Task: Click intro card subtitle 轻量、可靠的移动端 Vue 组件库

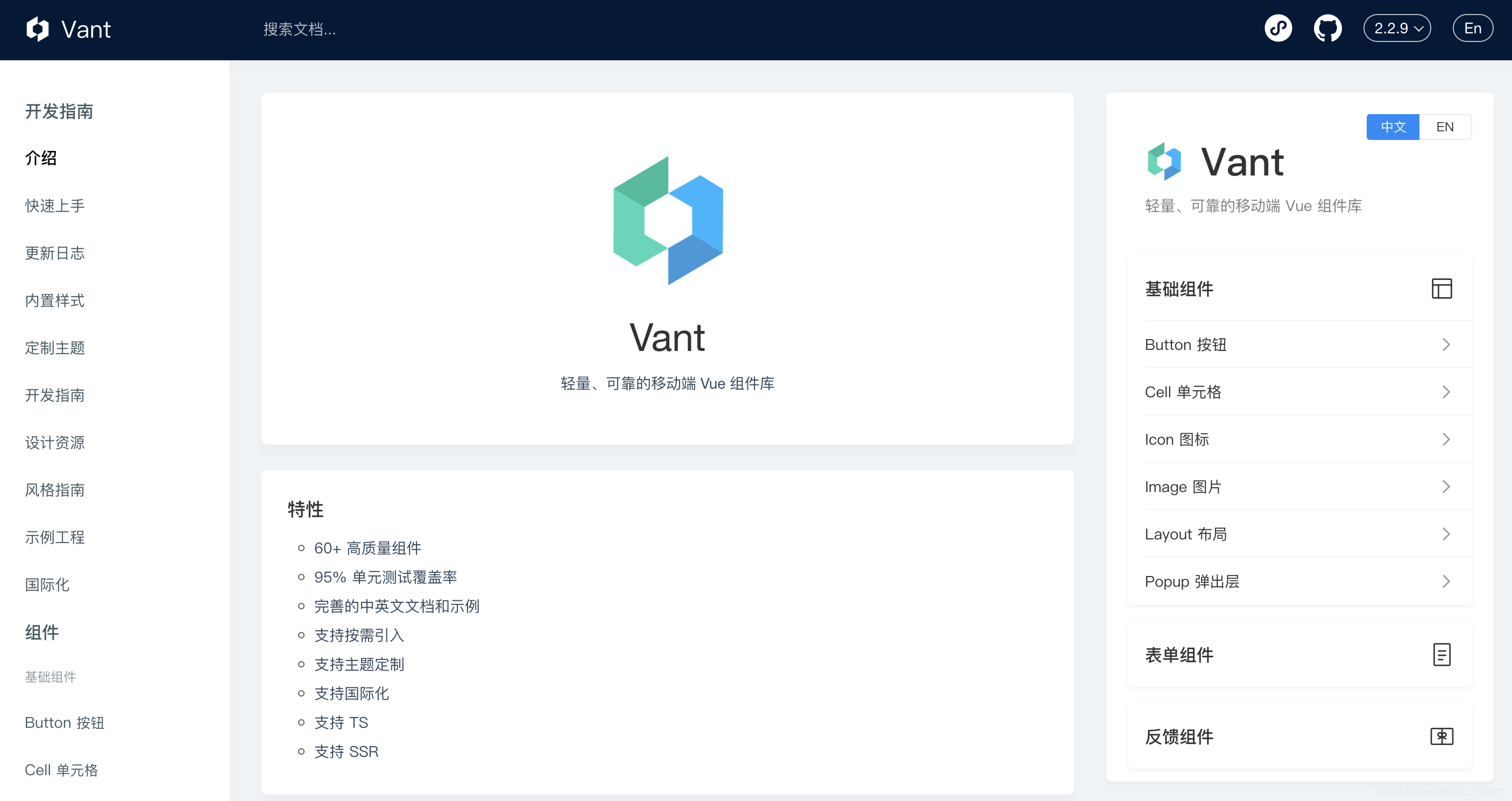Action: pyautogui.click(x=667, y=383)
